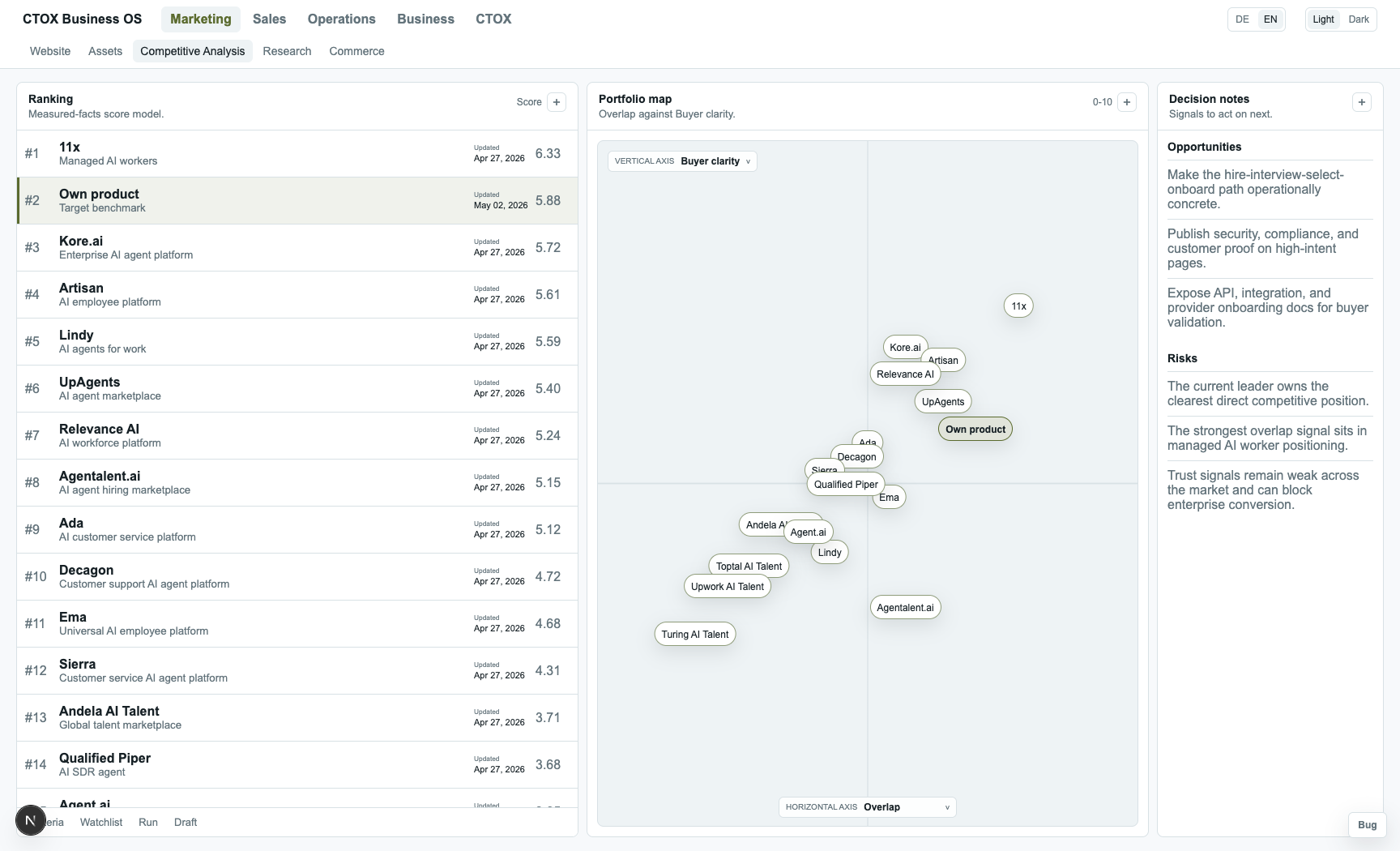Click the plus icon in Decision notes
This screenshot has height=851, width=1400.
(x=1362, y=102)
